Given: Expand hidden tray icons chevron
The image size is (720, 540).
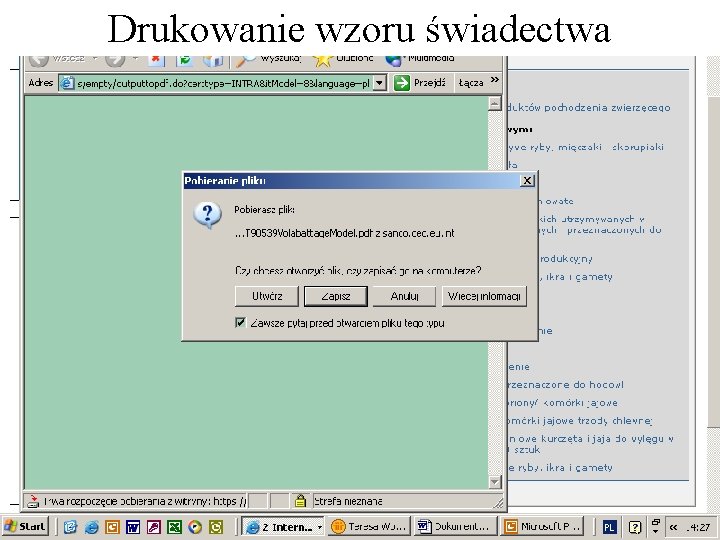Looking at the screenshot, I should point(673,527).
